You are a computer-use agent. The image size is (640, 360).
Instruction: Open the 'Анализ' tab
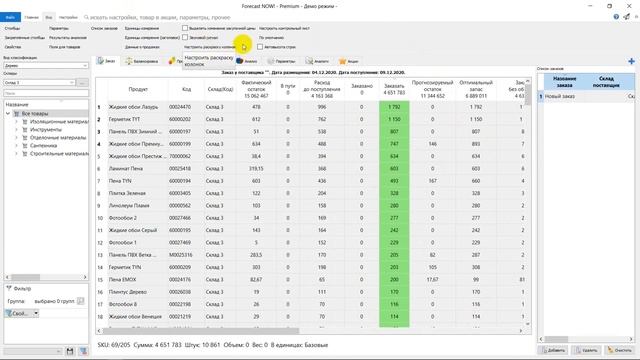(247, 61)
